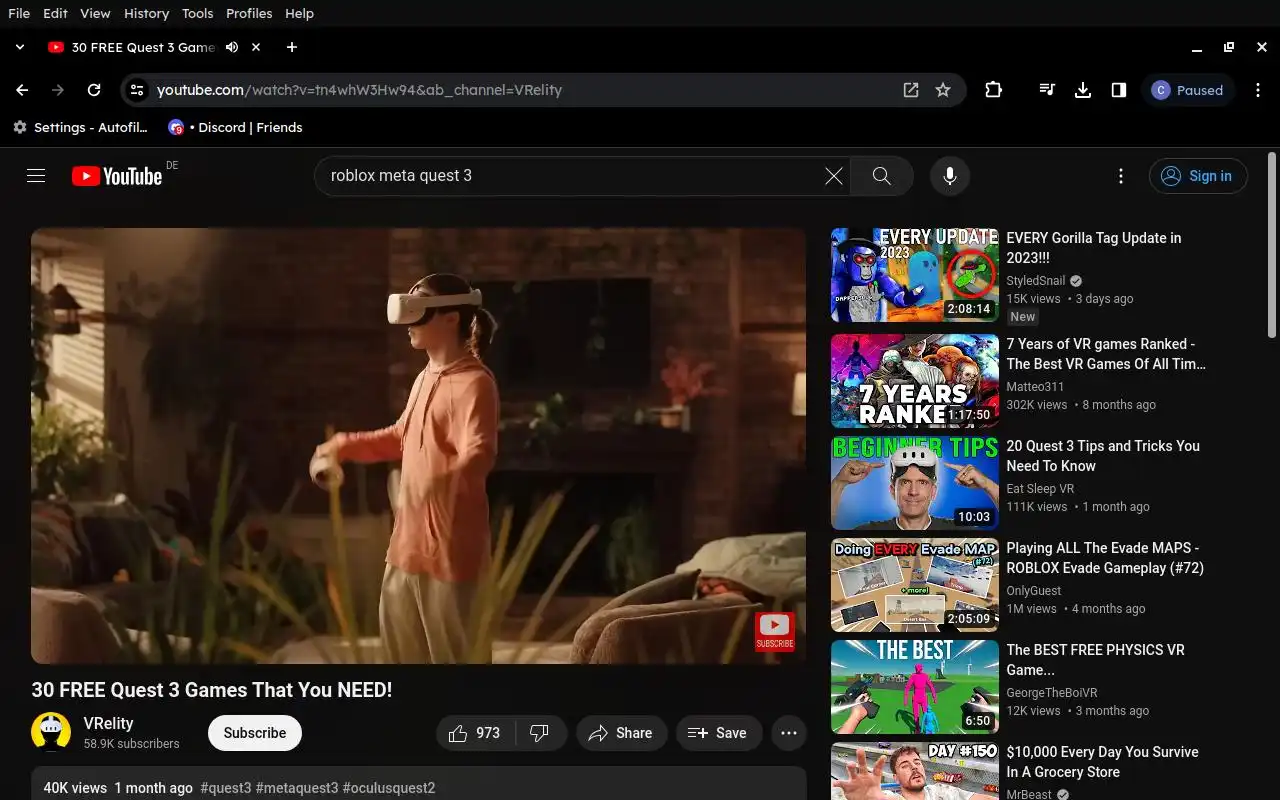Click the Subscribe watermark on video
Screen dimensions: 1280x800
[775, 632]
